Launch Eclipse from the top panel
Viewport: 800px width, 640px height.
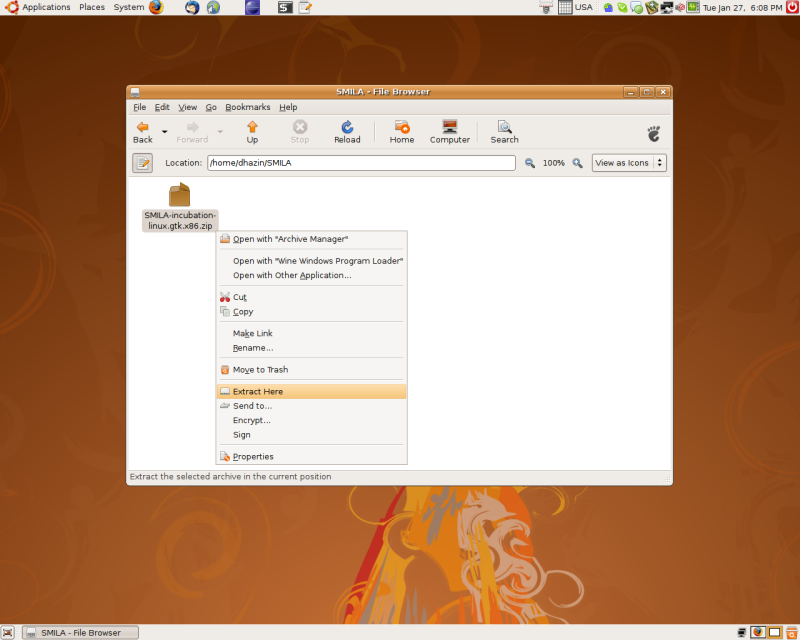coord(252,7)
